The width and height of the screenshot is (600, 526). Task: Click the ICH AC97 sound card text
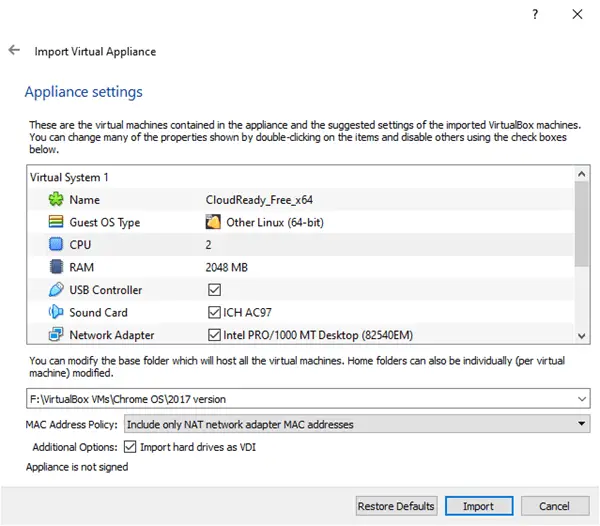coord(247,312)
